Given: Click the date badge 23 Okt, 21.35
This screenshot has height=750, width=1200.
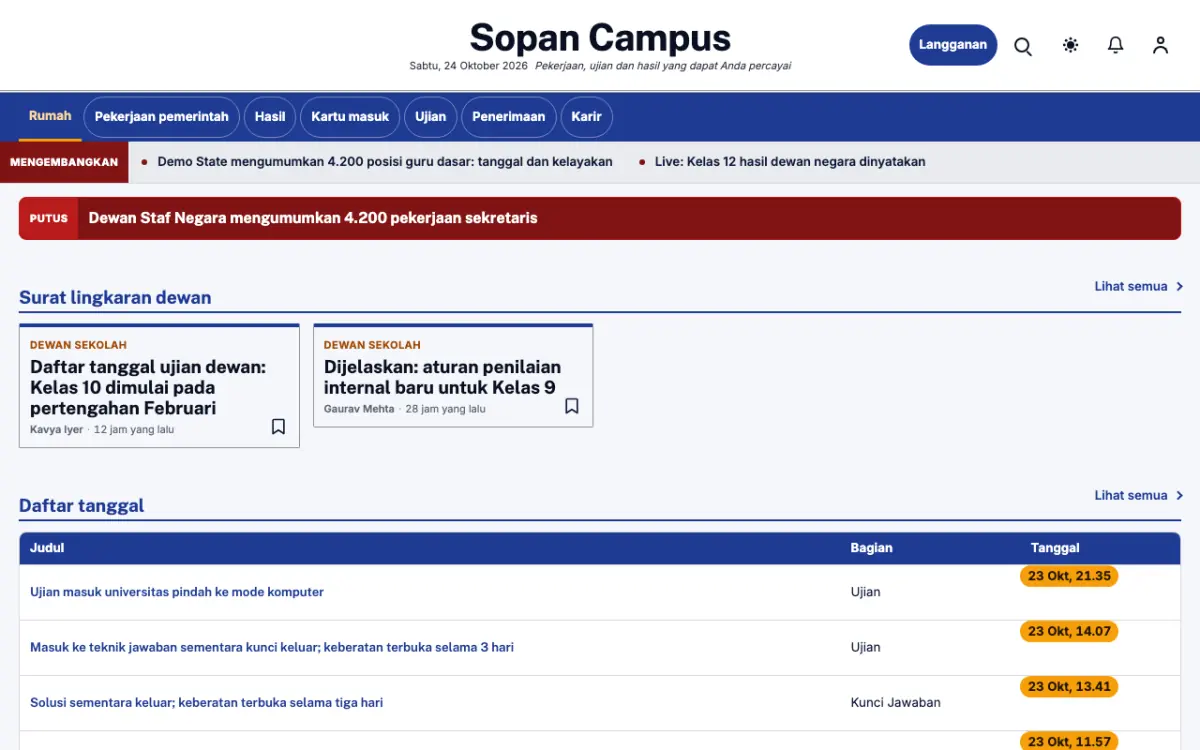Looking at the screenshot, I should 1069,576.
